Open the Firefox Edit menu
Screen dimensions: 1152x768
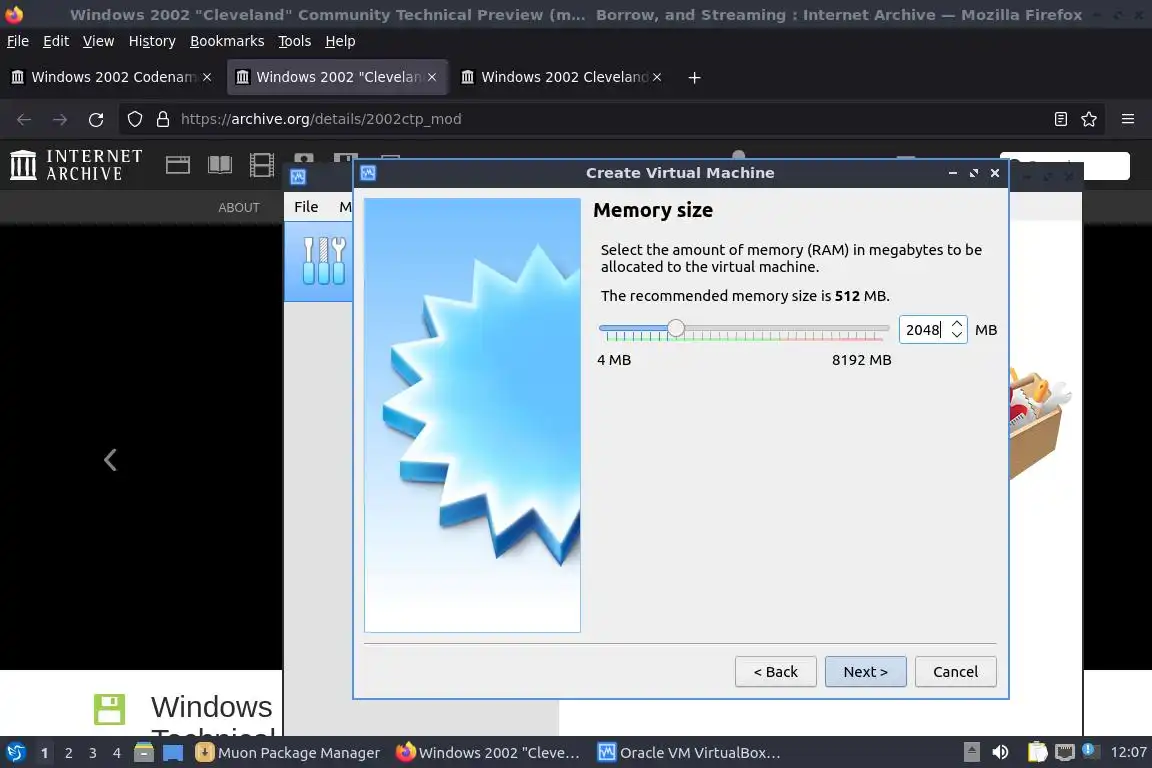coord(56,41)
